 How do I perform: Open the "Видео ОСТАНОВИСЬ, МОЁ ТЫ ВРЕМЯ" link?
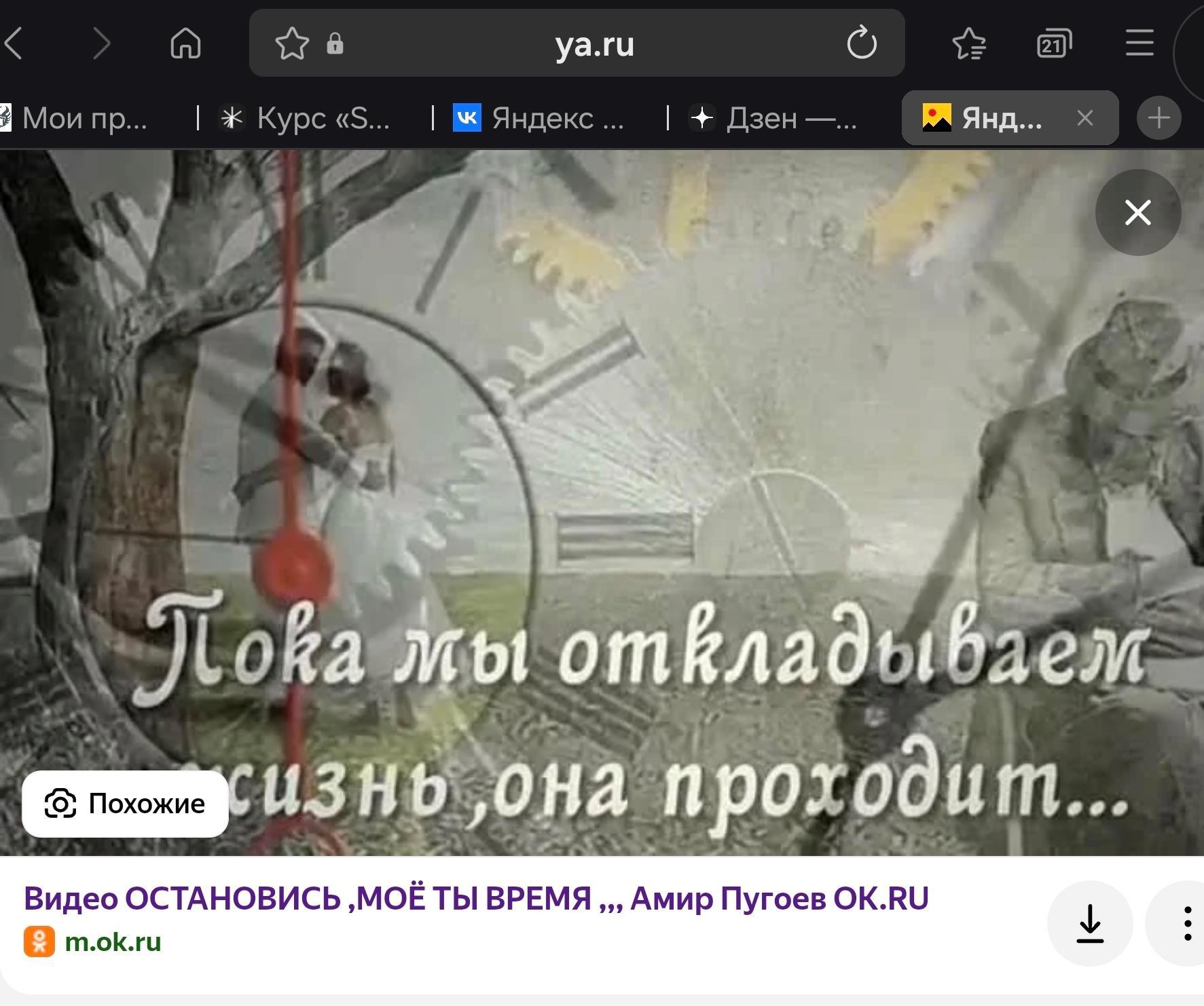(476, 899)
